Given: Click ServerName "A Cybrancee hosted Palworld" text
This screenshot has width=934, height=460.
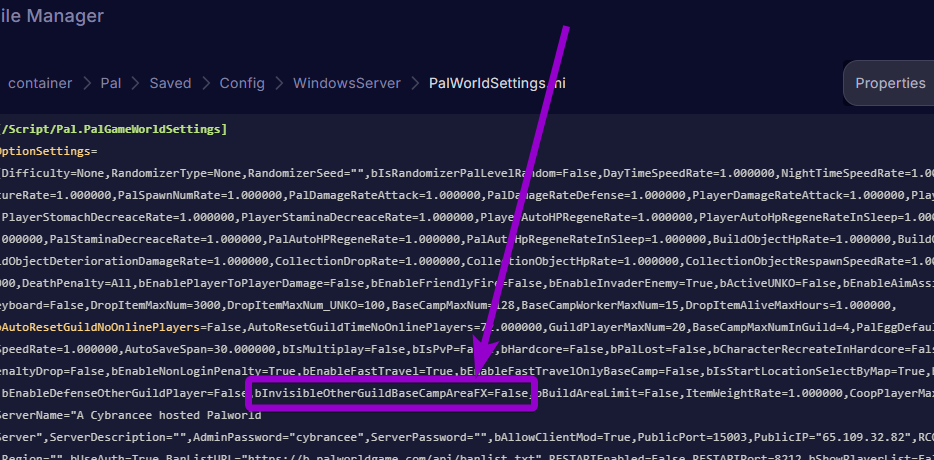Looking at the screenshot, I should (130, 415).
